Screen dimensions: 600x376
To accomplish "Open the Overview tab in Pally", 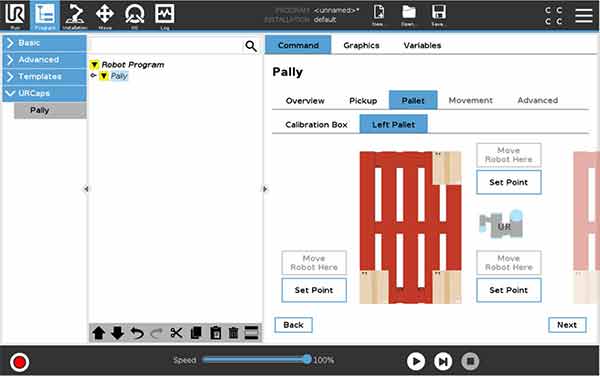I will [x=305, y=101].
